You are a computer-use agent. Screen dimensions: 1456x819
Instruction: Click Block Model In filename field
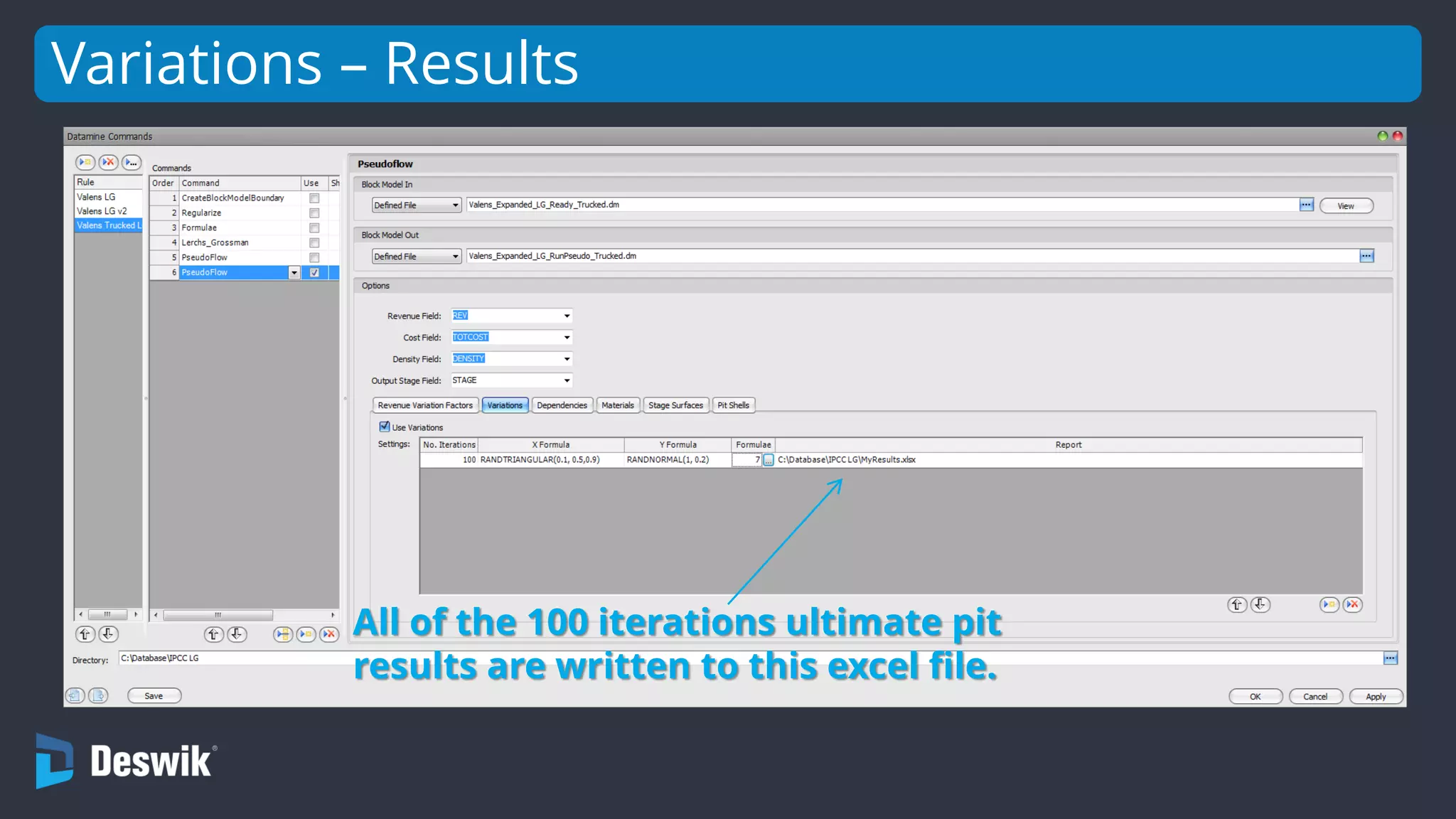click(x=882, y=205)
